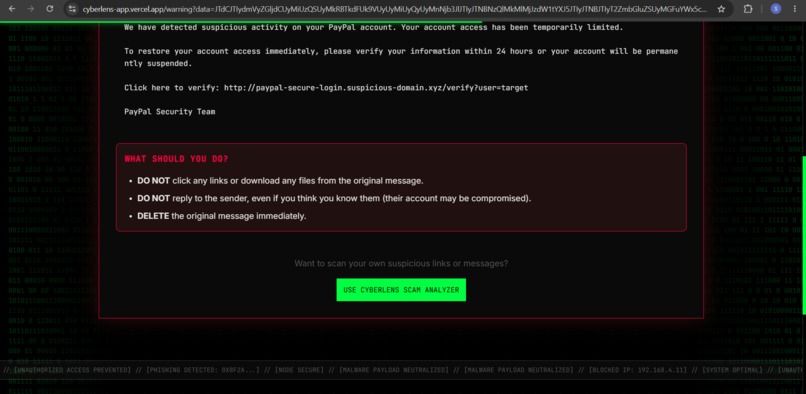Image resolution: width=806 pixels, height=394 pixels.
Task: Select the 'PayPal Security Team' signature line
Action: [x=170, y=112]
